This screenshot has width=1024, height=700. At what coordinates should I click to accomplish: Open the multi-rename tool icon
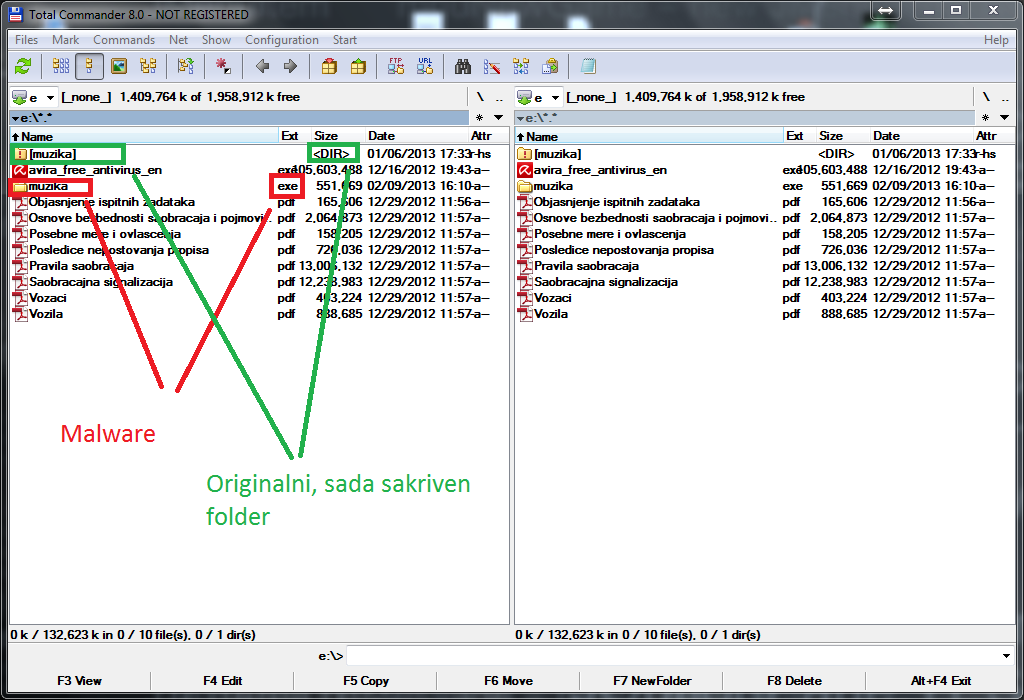point(492,66)
